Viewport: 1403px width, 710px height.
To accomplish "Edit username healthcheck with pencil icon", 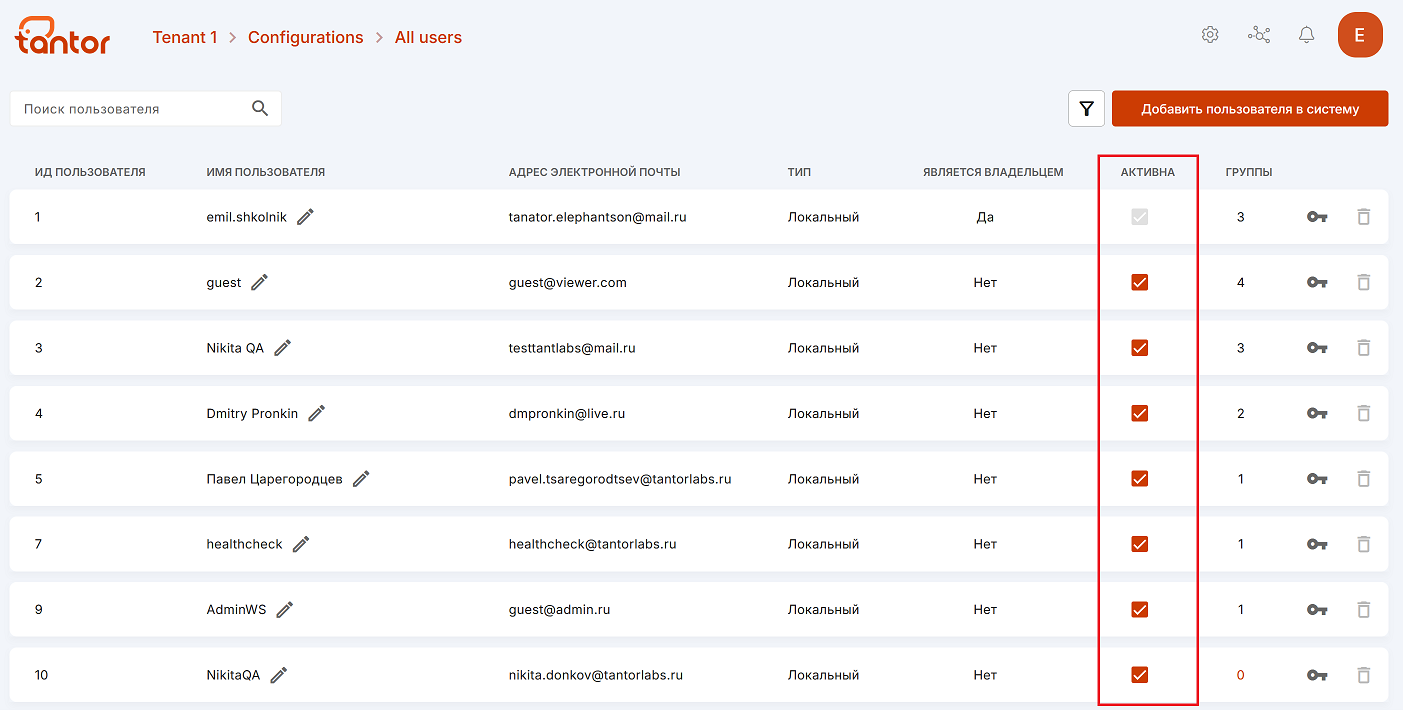I will point(301,544).
